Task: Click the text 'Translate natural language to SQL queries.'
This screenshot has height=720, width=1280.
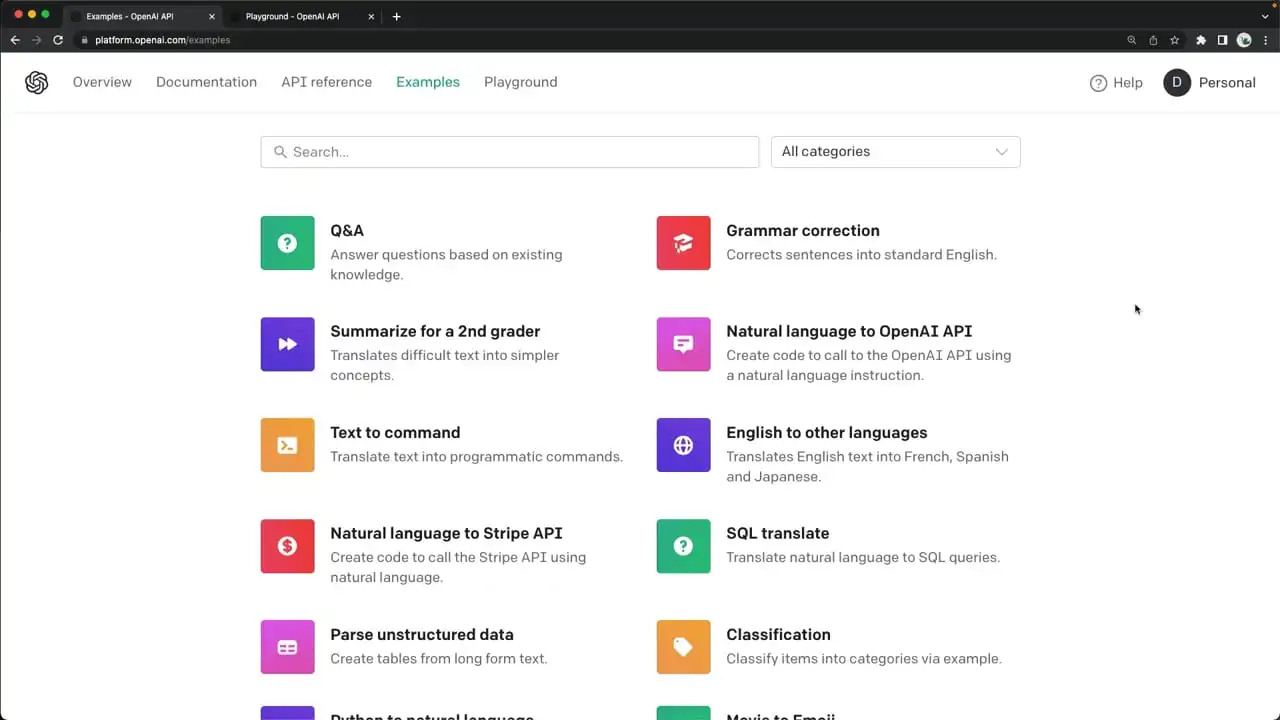Action: pyautogui.click(x=863, y=558)
